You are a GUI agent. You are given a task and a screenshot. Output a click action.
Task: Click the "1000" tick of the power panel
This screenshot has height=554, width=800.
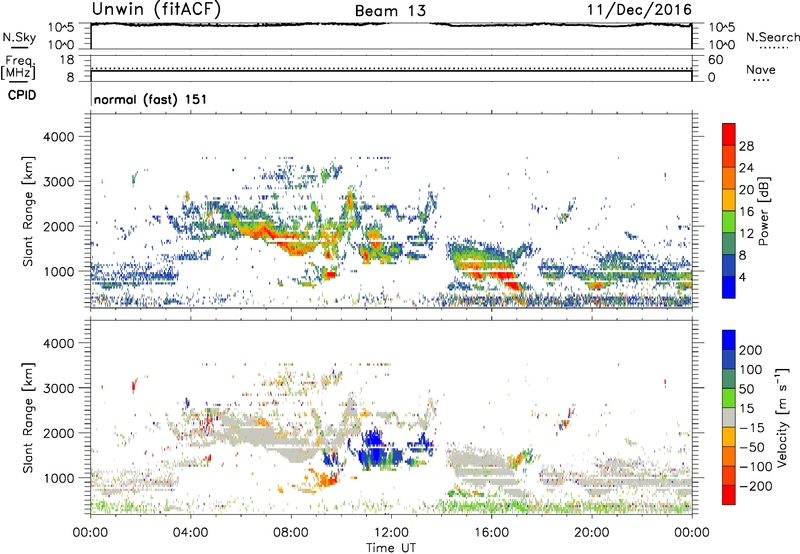pyautogui.click(x=58, y=272)
